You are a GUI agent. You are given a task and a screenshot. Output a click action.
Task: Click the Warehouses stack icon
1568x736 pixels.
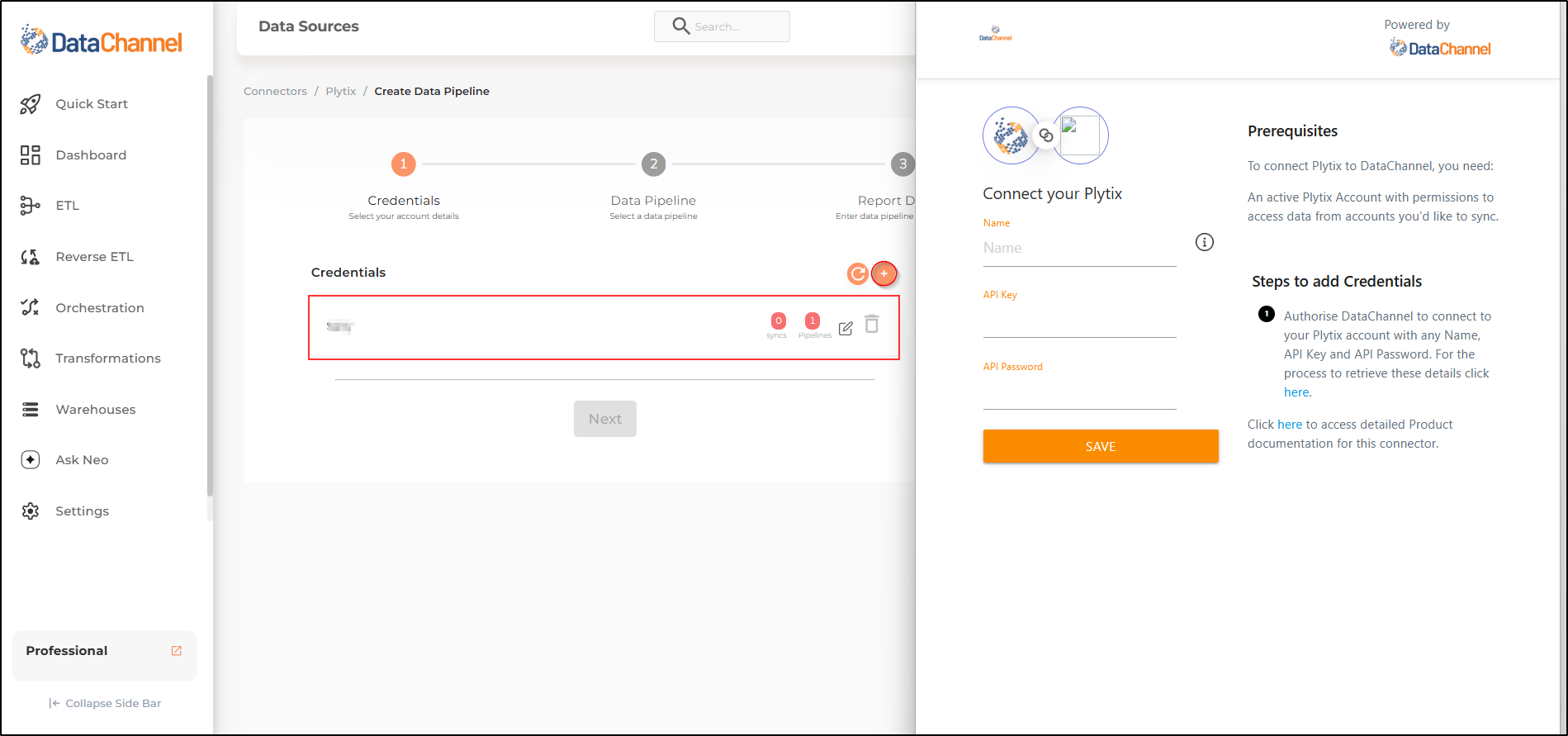pos(31,410)
